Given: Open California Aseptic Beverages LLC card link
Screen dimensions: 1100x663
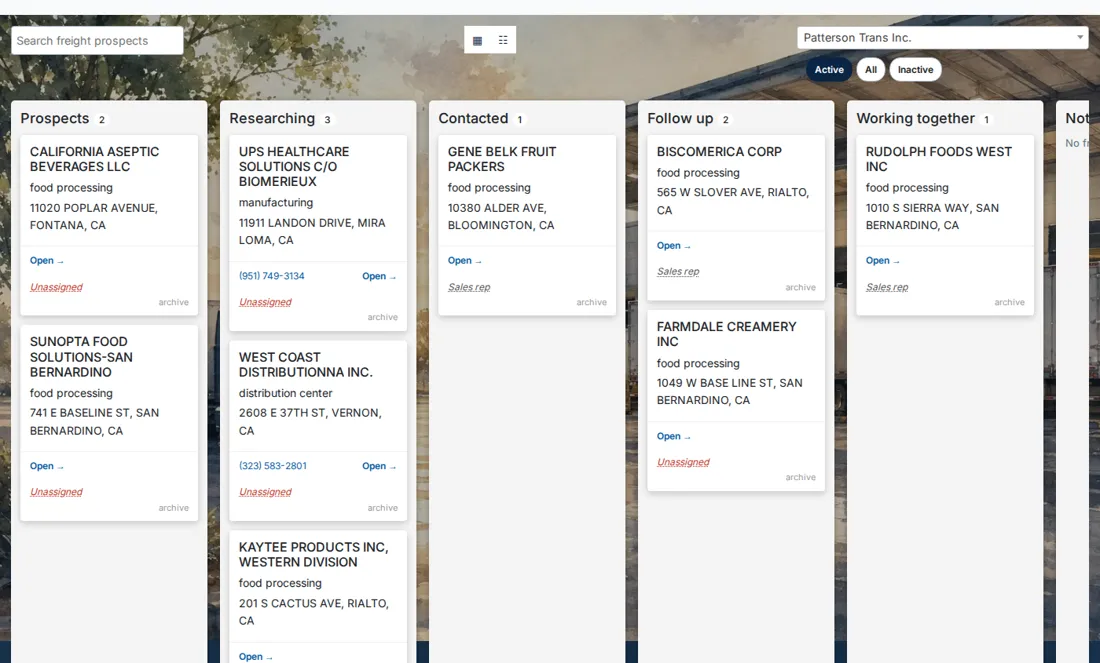Looking at the screenshot, I should pos(46,260).
